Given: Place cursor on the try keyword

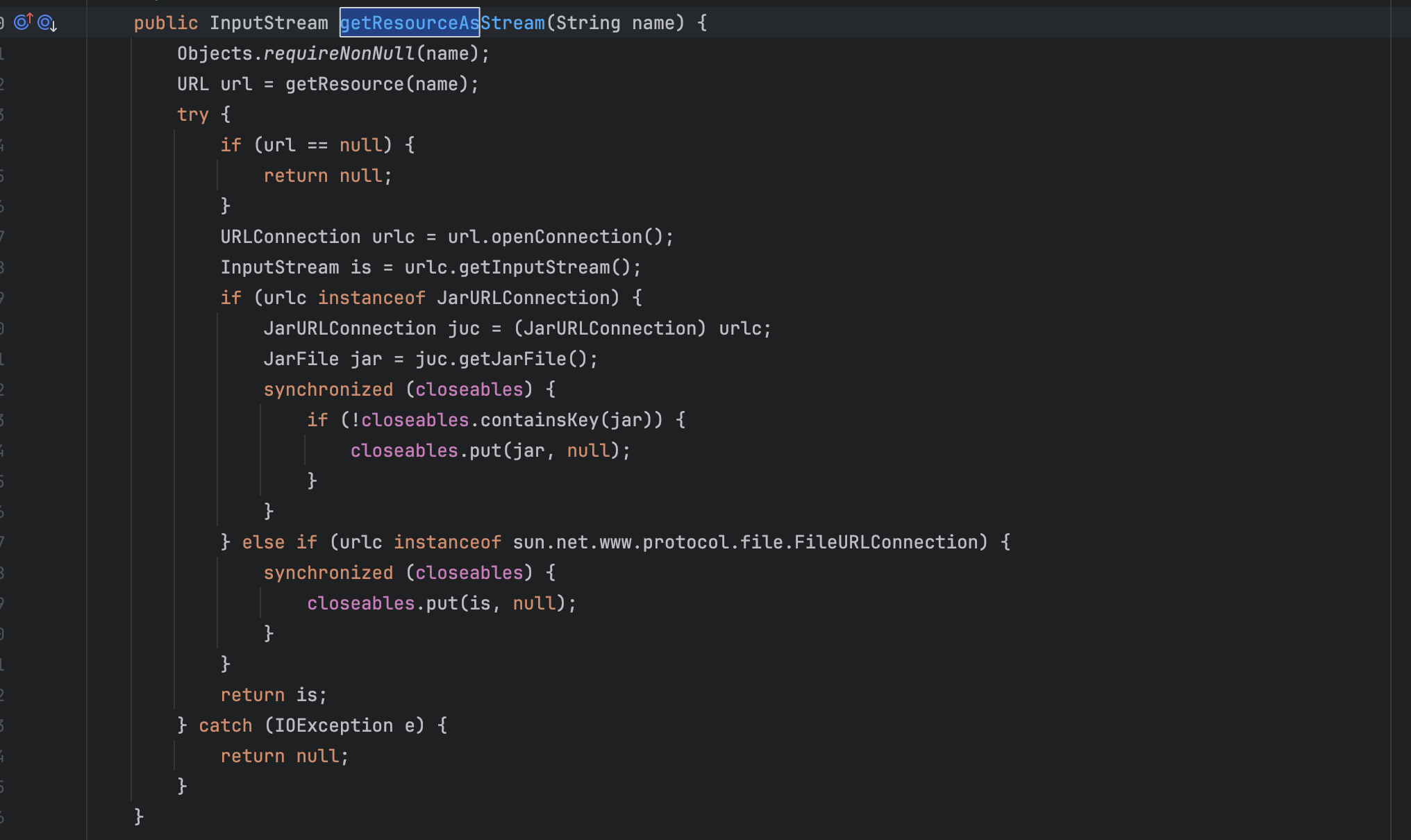Looking at the screenshot, I should point(192,115).
